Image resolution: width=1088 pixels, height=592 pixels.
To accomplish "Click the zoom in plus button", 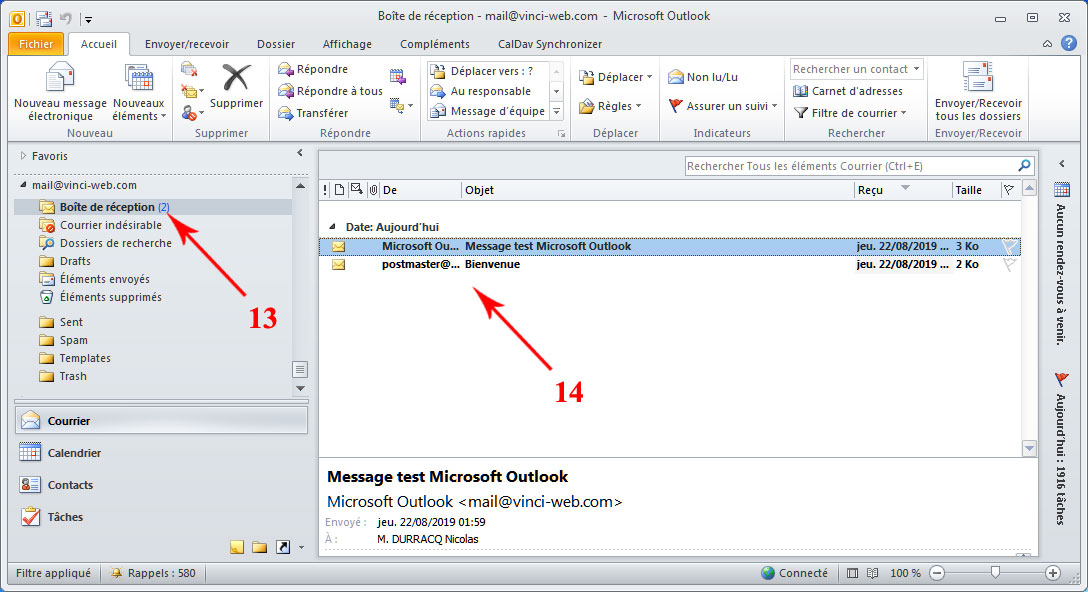I will click(1053, 573).
